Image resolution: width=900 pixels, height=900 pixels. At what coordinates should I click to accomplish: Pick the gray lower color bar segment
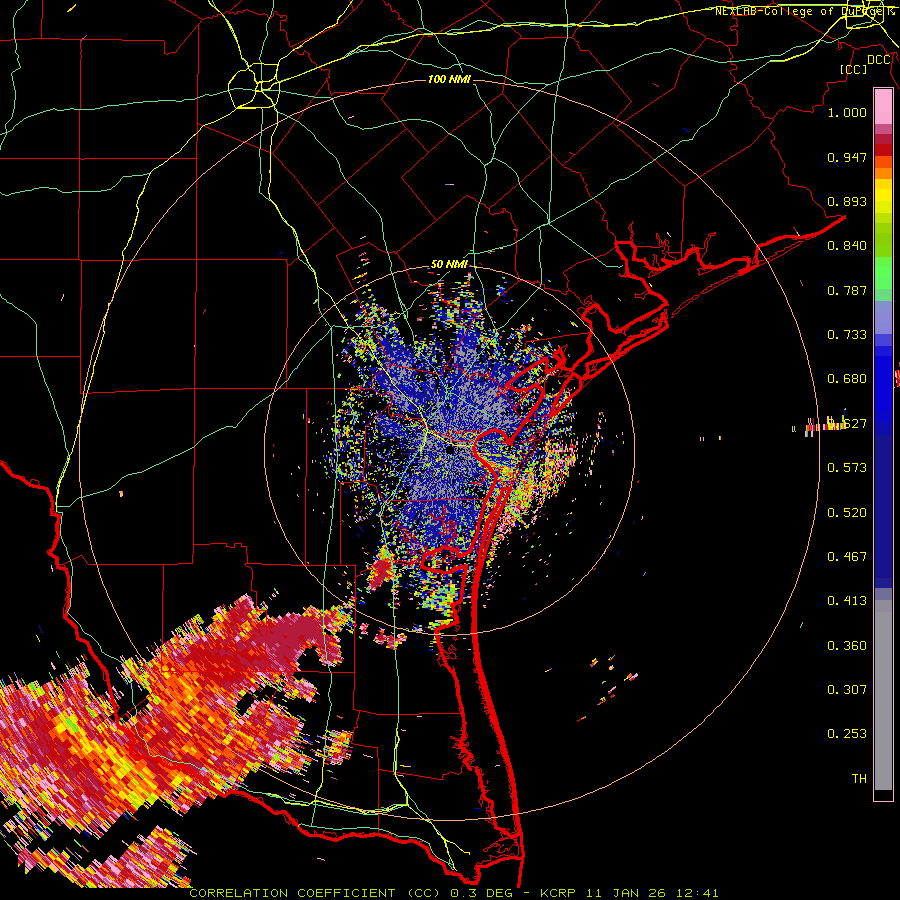click(883, 695)
